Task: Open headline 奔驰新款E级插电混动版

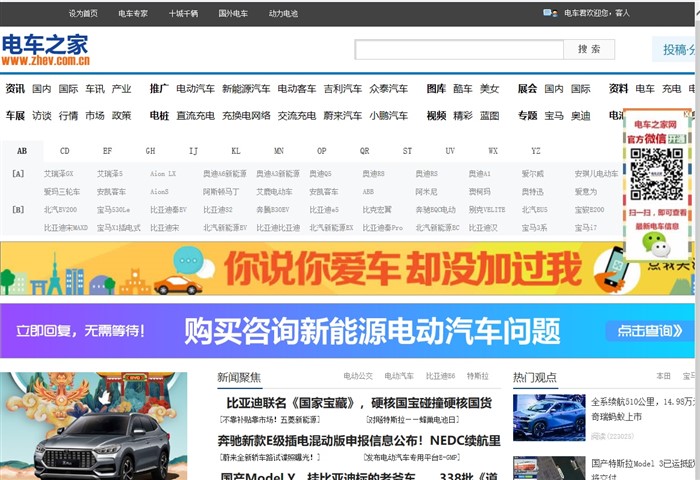Action: [x=359, y=441]
